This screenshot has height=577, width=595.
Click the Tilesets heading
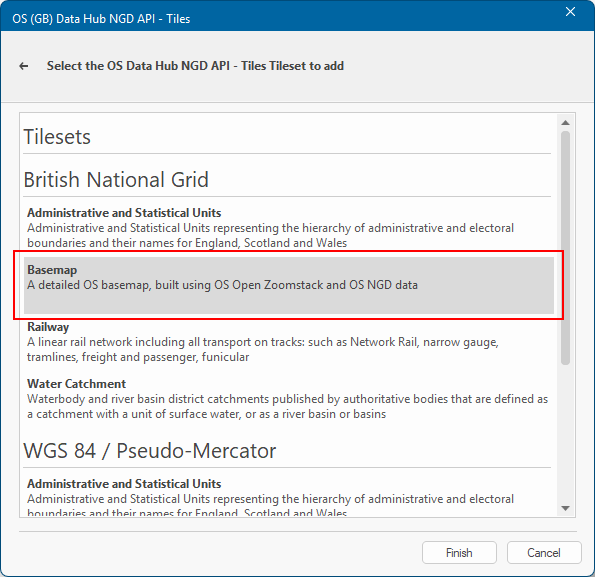coord(57,137)
